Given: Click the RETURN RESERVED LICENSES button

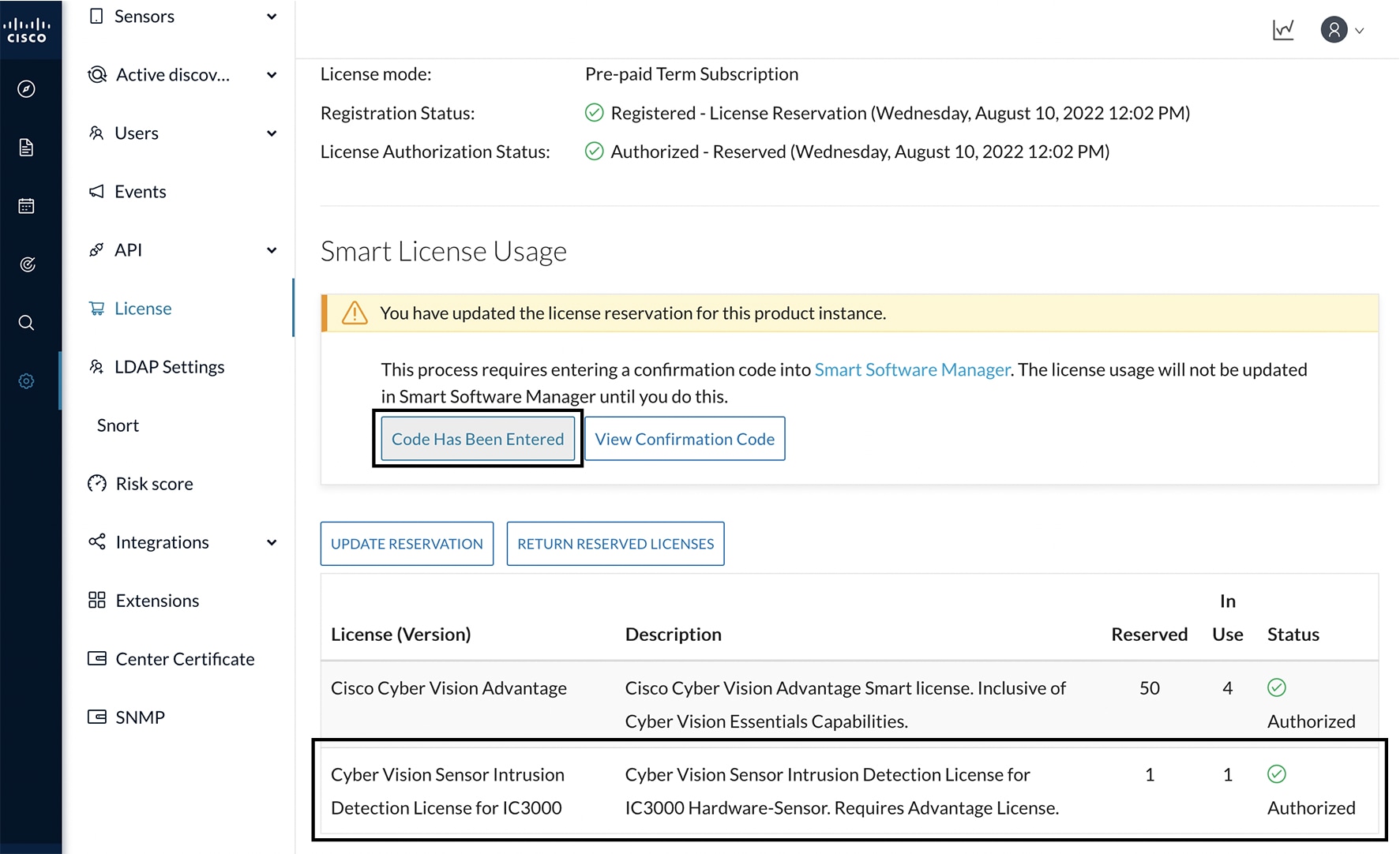Looking at the screenshot, I should [x=615, y=544].
